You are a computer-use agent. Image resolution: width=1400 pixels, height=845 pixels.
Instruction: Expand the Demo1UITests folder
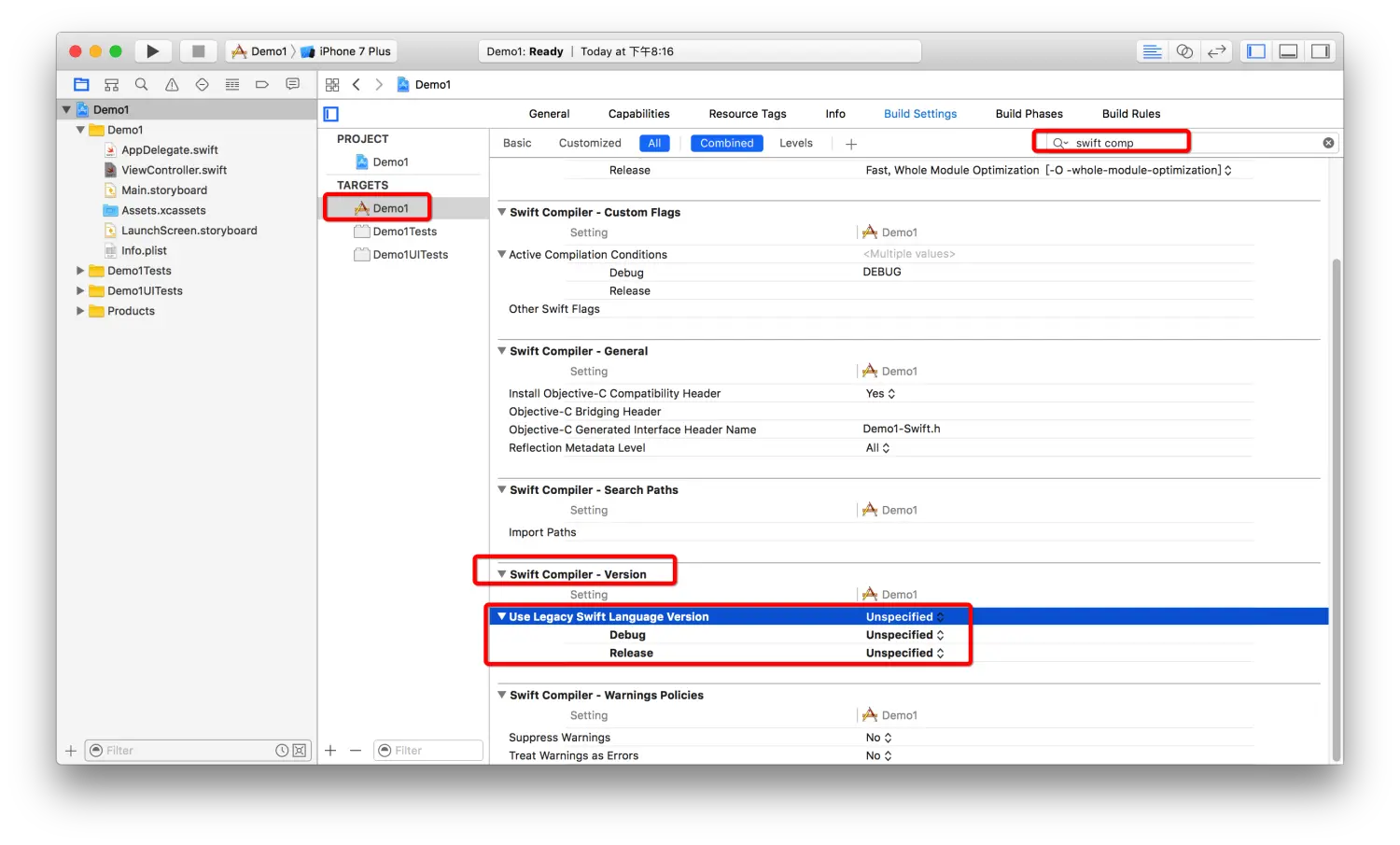[80, 291]
